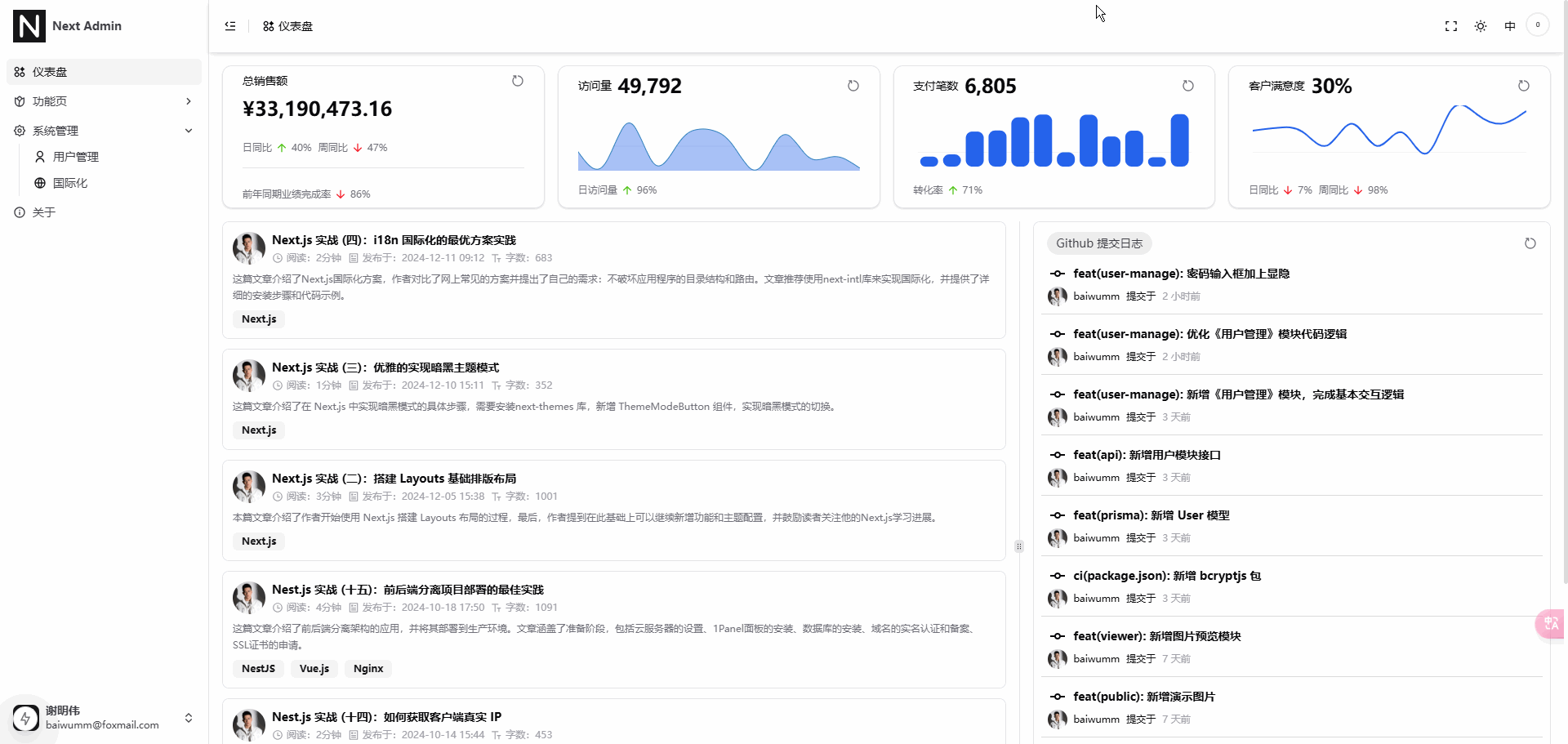
Task: Open article Next.js 实战 (四) i18n 国际化
Action: coord(394,240)
